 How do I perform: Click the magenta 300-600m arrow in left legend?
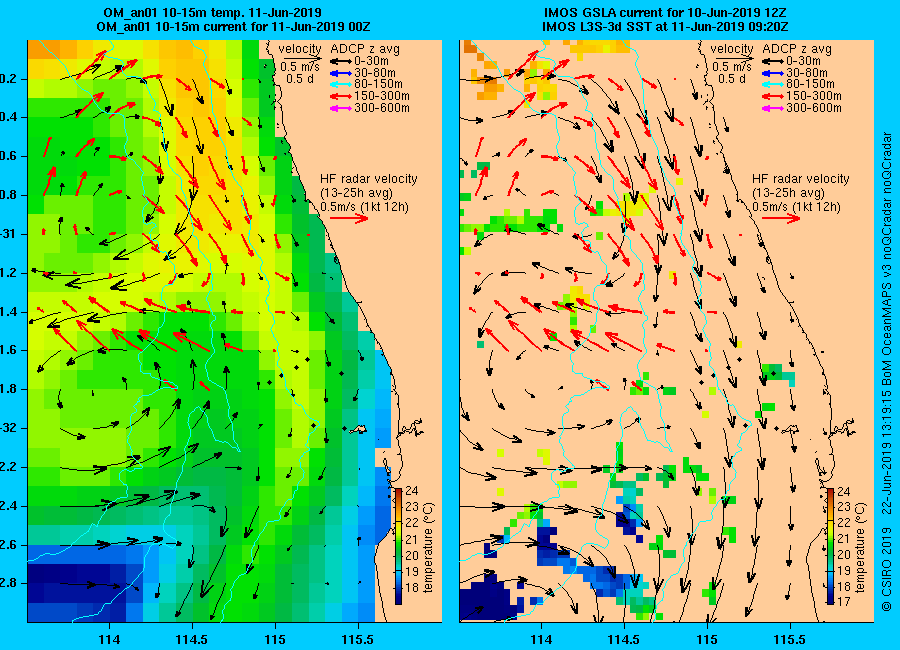click(341, 108)
